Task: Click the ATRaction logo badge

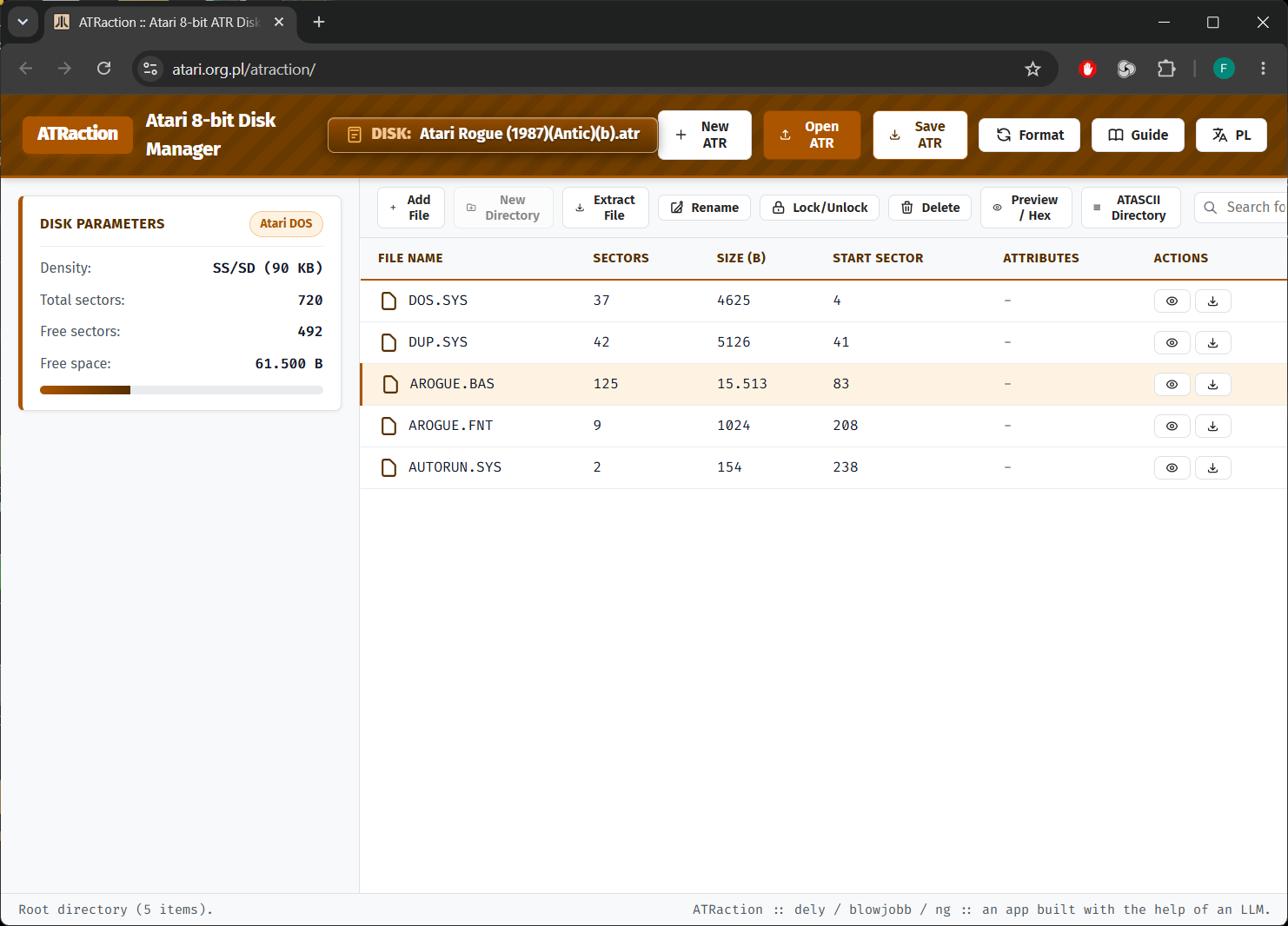Action: coord(77,135)
